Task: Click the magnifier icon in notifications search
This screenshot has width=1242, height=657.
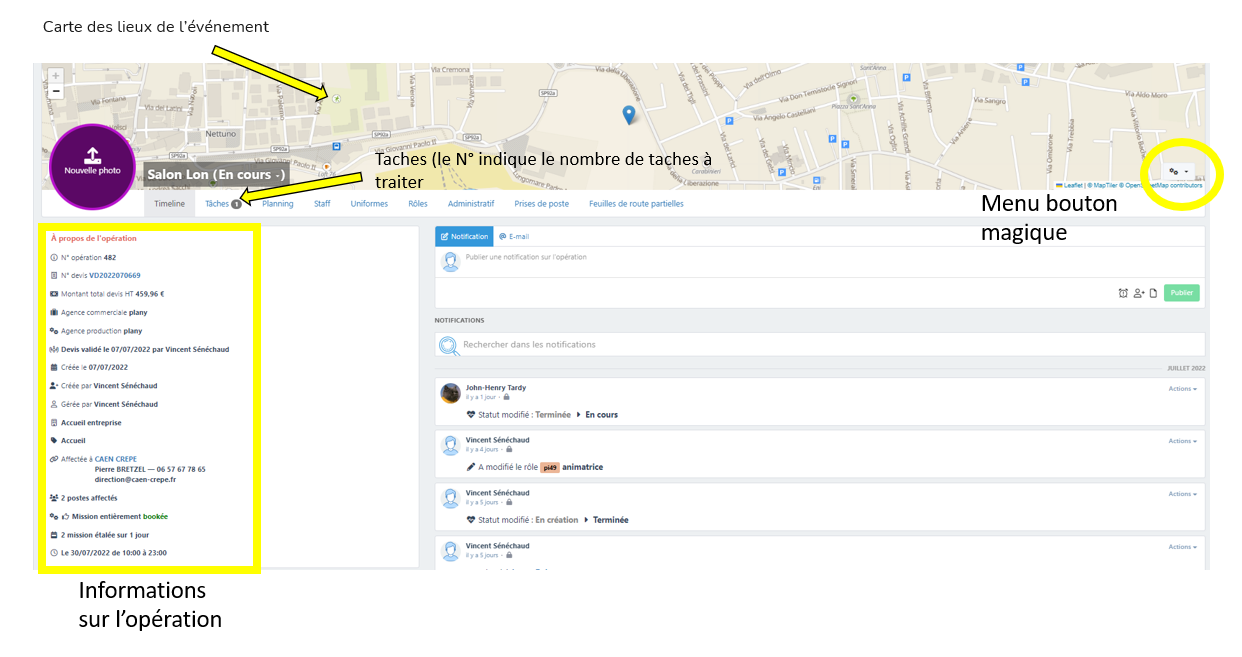Action: 449,345
